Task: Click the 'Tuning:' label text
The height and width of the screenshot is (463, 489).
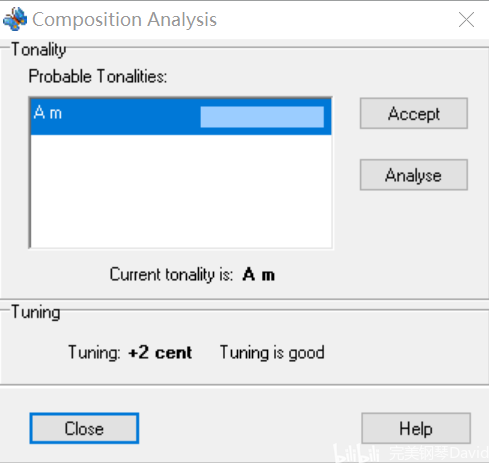Action: [x=94, y=352]
